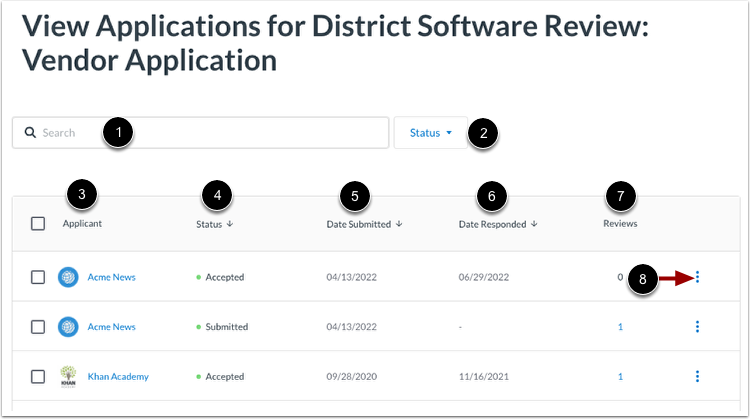Click the Reviews column header
This screenshot has height=419, width=750.
pyautogui.click(x=620, y=223)
